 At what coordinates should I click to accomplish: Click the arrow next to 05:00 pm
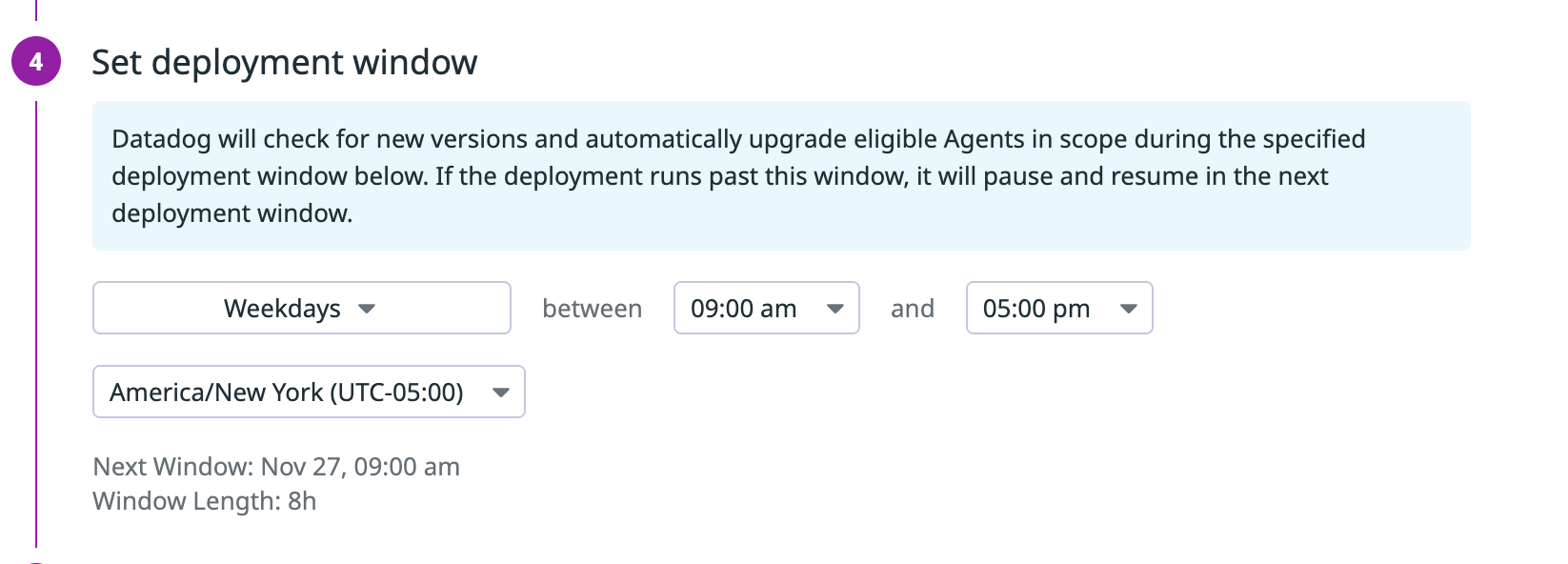(1129, 309)
